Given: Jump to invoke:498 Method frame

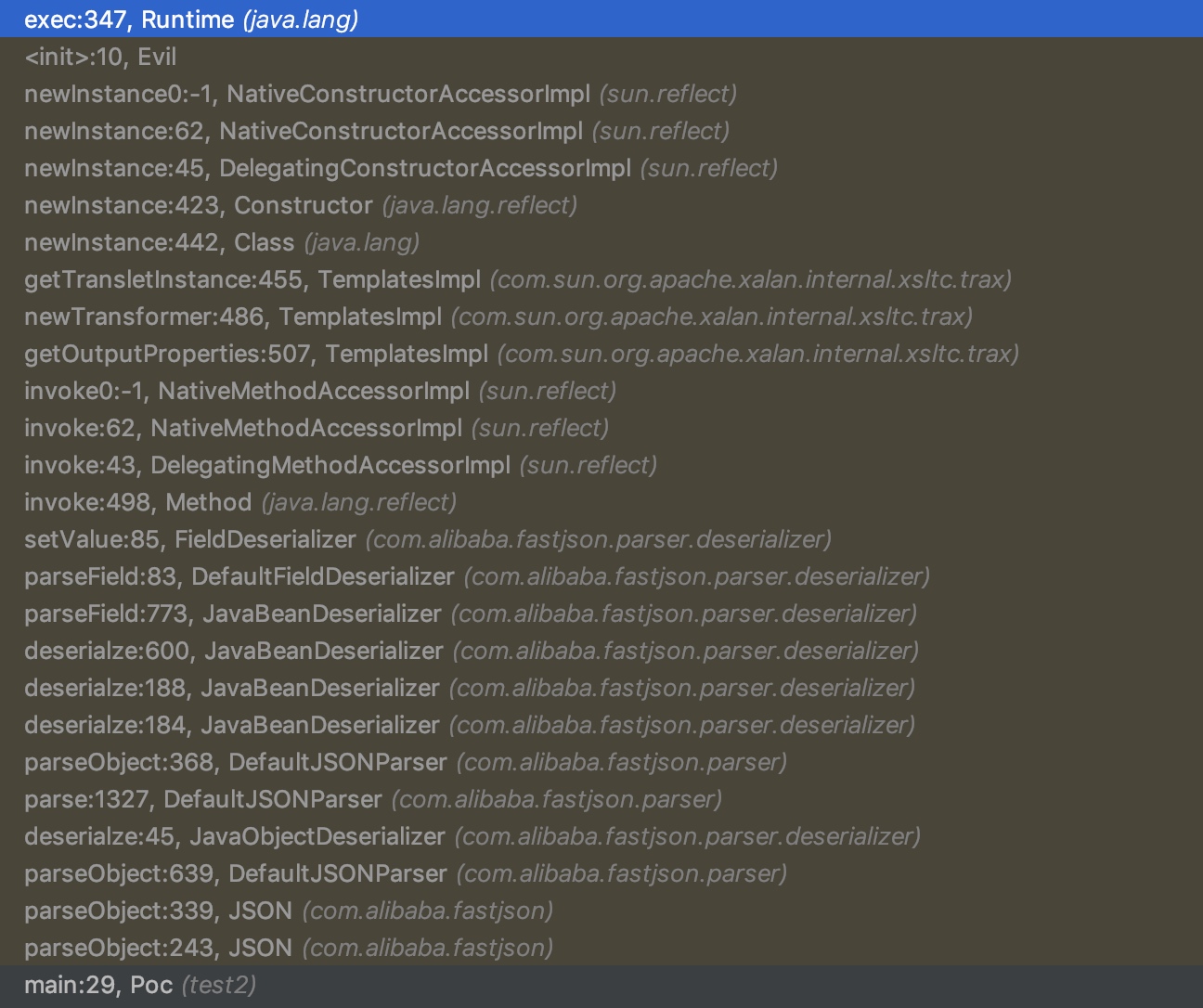Looking at the screenshot, I should 601,502.
